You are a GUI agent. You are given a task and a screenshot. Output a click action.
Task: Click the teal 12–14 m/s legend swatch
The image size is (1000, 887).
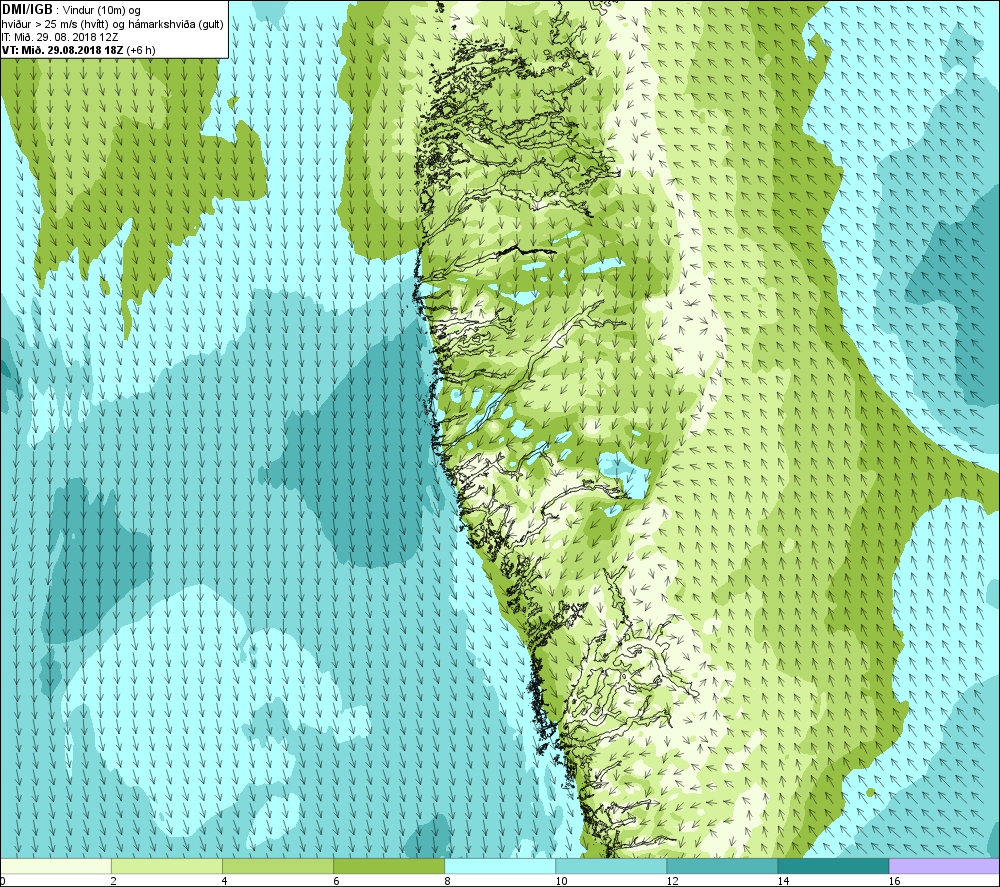722,866
